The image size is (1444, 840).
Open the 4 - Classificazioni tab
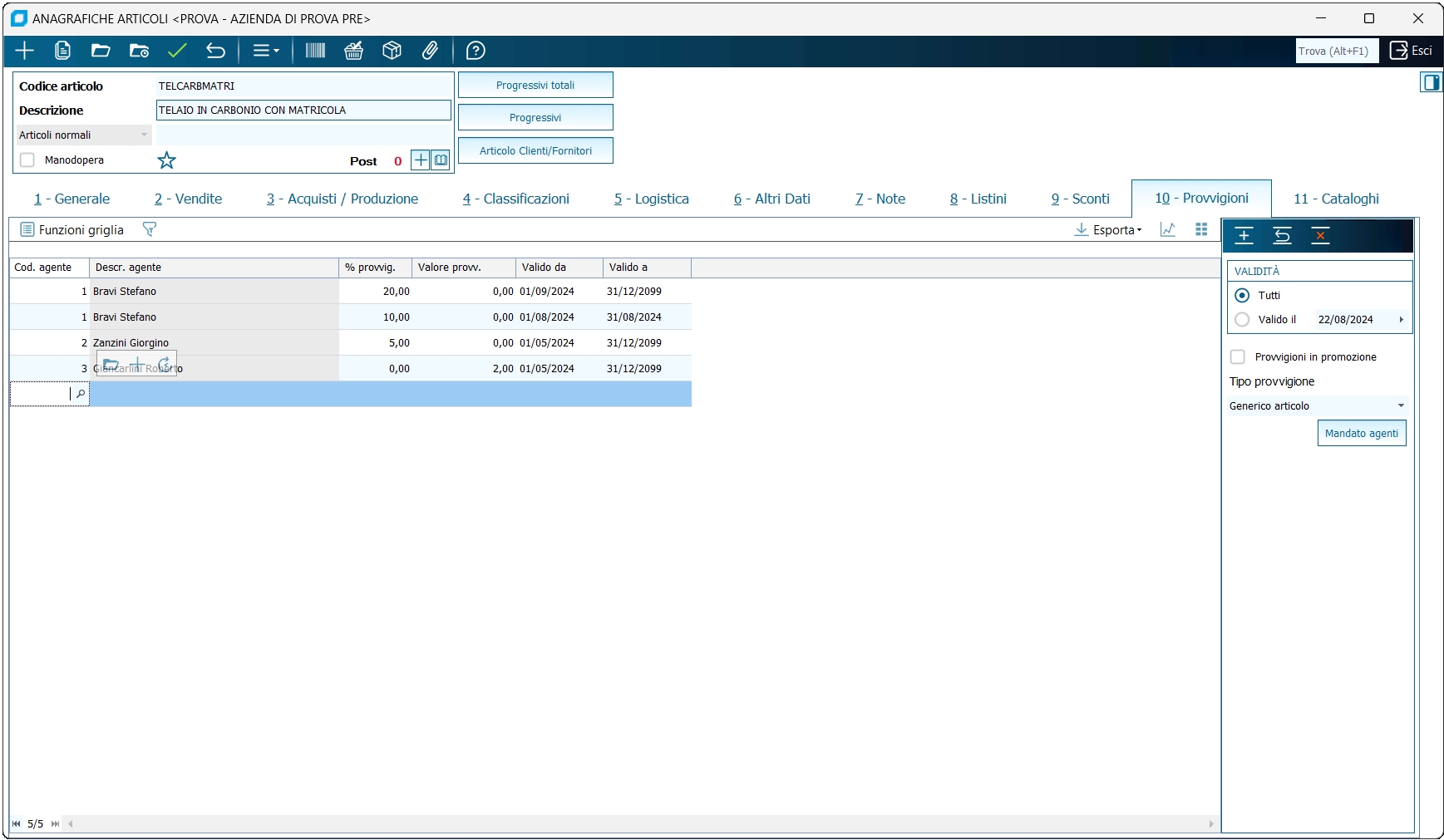click(516, 199)
